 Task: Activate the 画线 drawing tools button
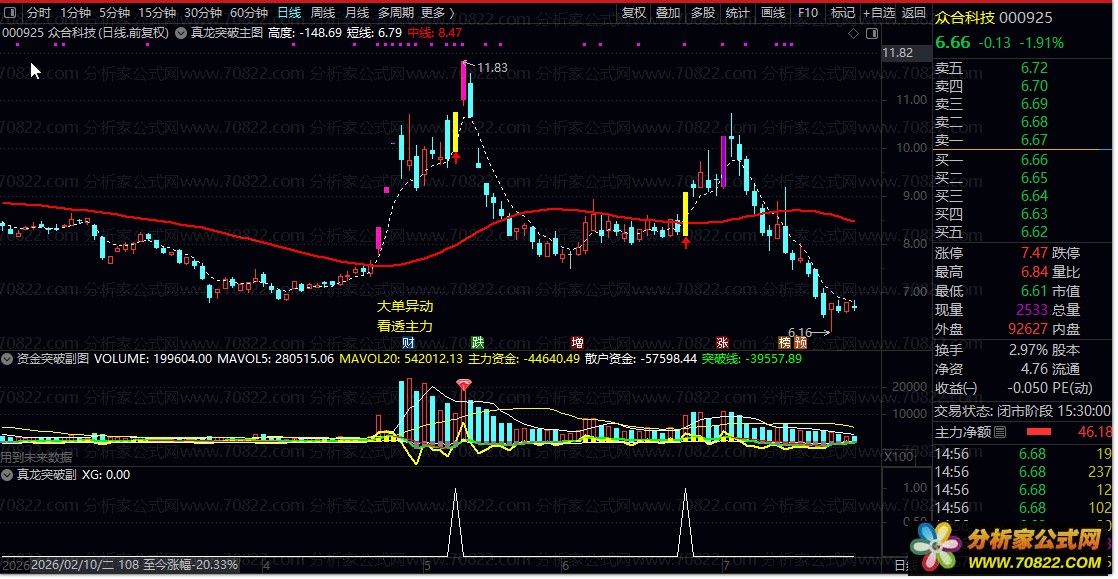773,12
